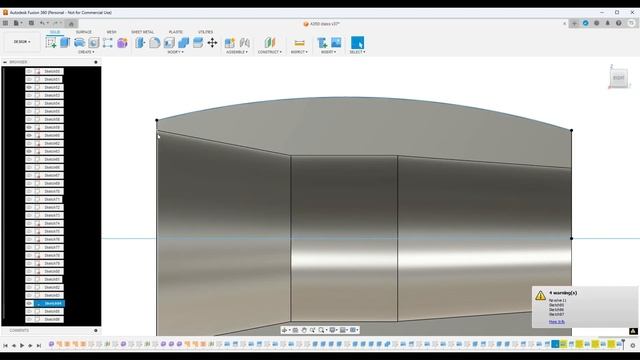Open the Help question mark icon
Image resolution: width=640 pixels, height=360 pixels.
[x=618, y=23]
